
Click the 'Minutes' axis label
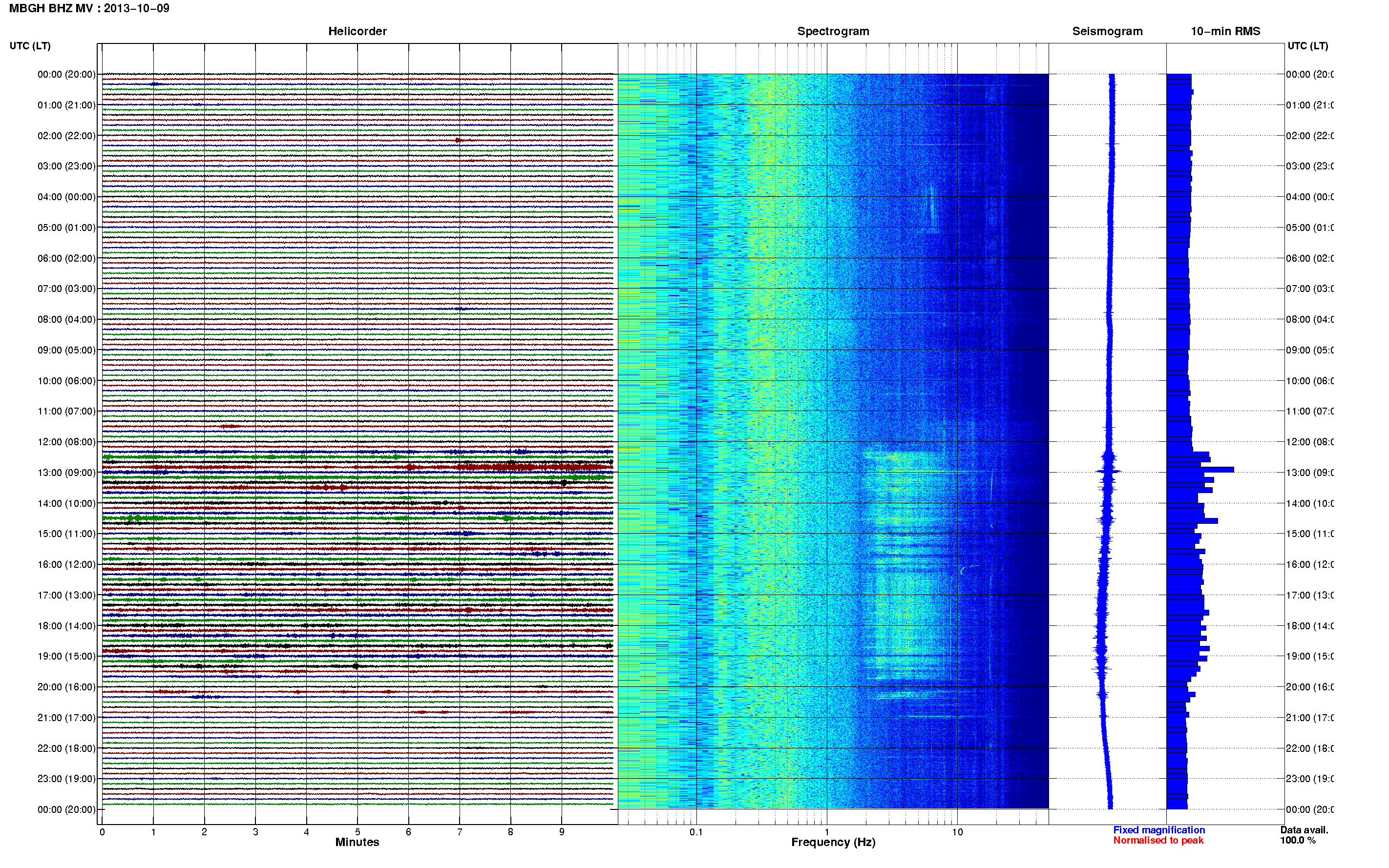pyautogui.click(x=357, y=842)
